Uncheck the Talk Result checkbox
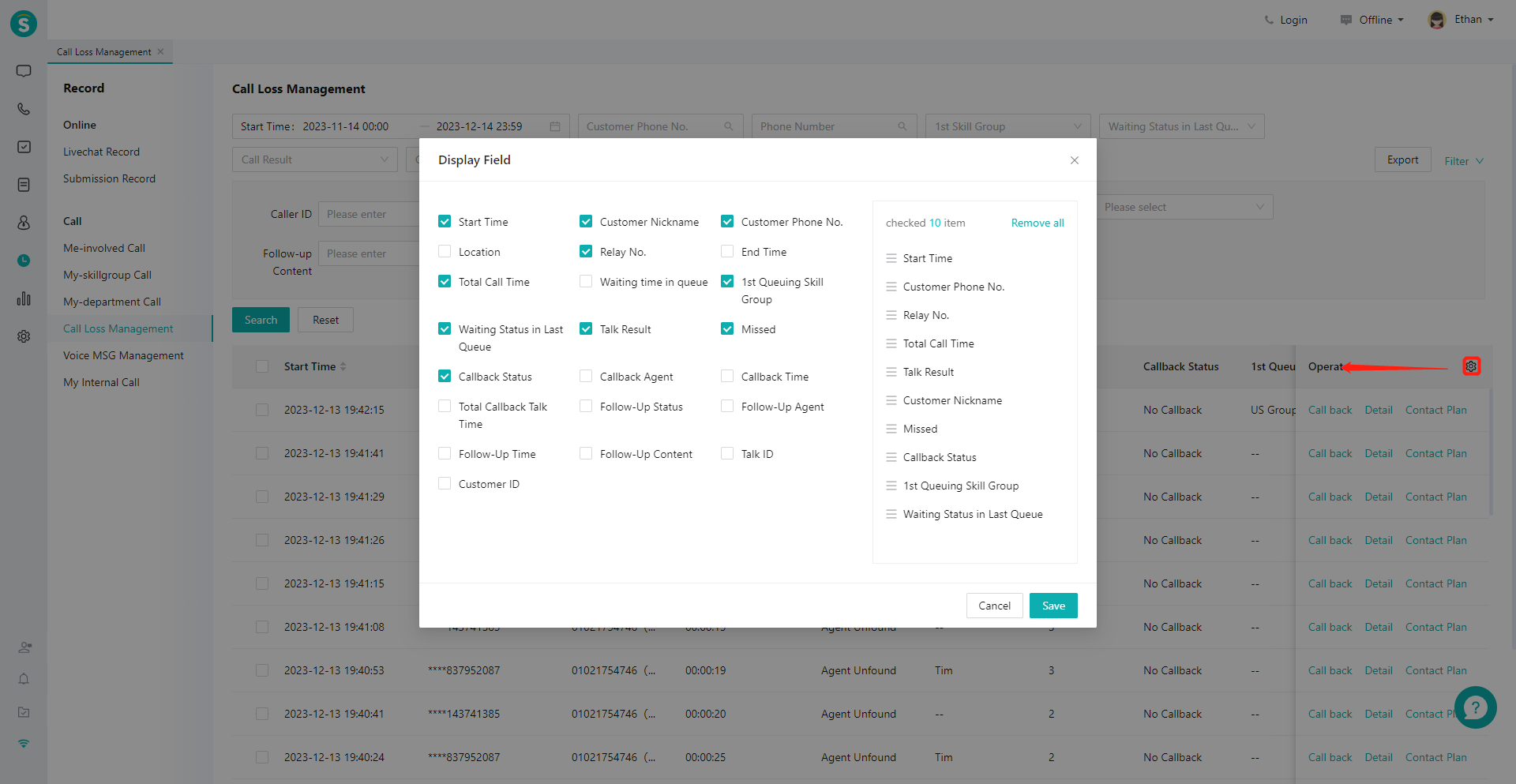The image size is (1516, 784). [586, 328]
